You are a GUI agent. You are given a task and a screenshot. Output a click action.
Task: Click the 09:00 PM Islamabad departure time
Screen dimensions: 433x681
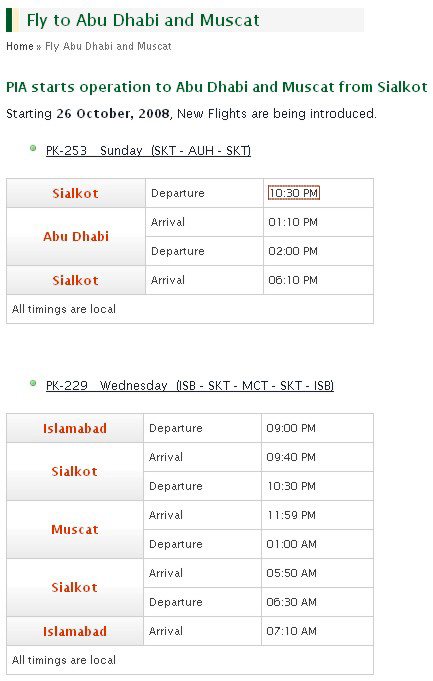[291, 428]
